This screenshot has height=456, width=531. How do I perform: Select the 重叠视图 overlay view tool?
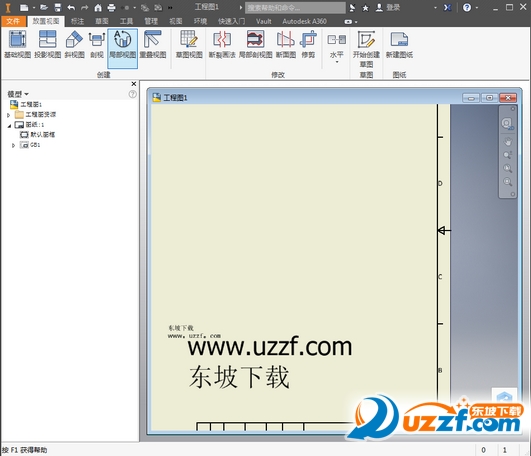[x=153, y=44]
